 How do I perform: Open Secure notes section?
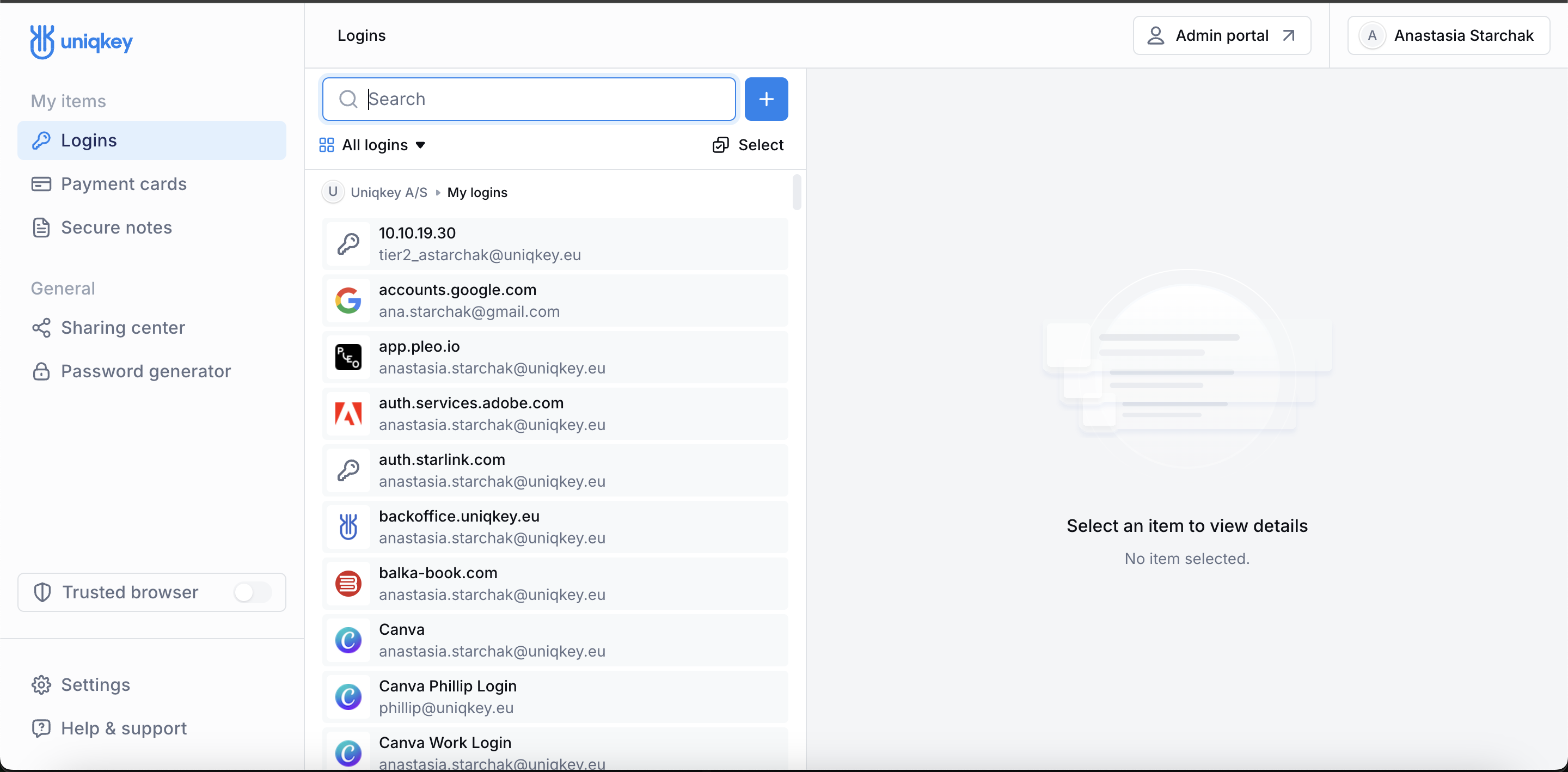(151, 228)
